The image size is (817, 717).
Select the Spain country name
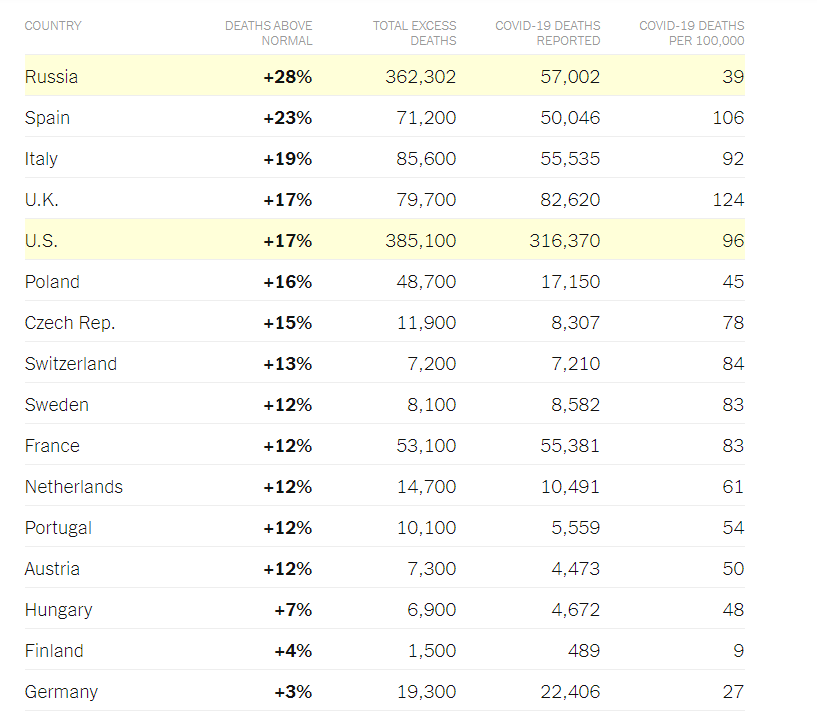[x=47, y=118]
